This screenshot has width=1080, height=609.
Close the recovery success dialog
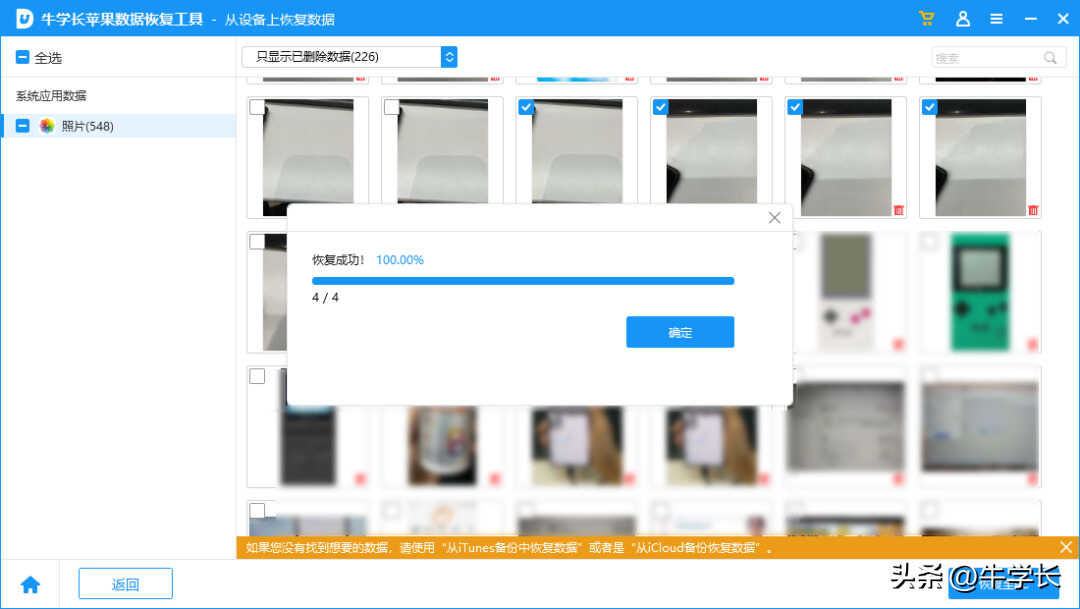(x=774, y=218)
